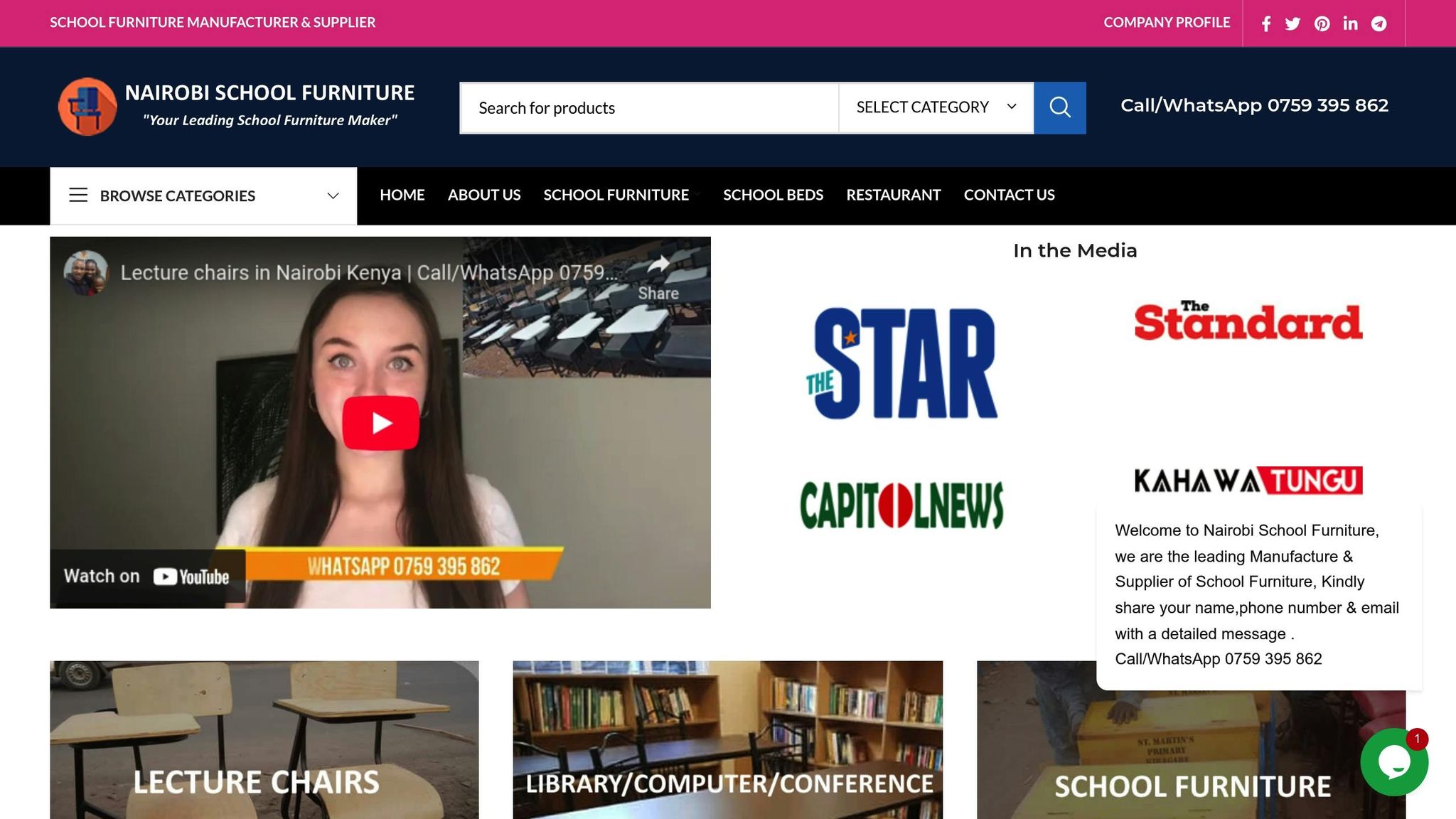
Task: Open the Lecture Chairs category banner
Action: [x=264, y=740]
